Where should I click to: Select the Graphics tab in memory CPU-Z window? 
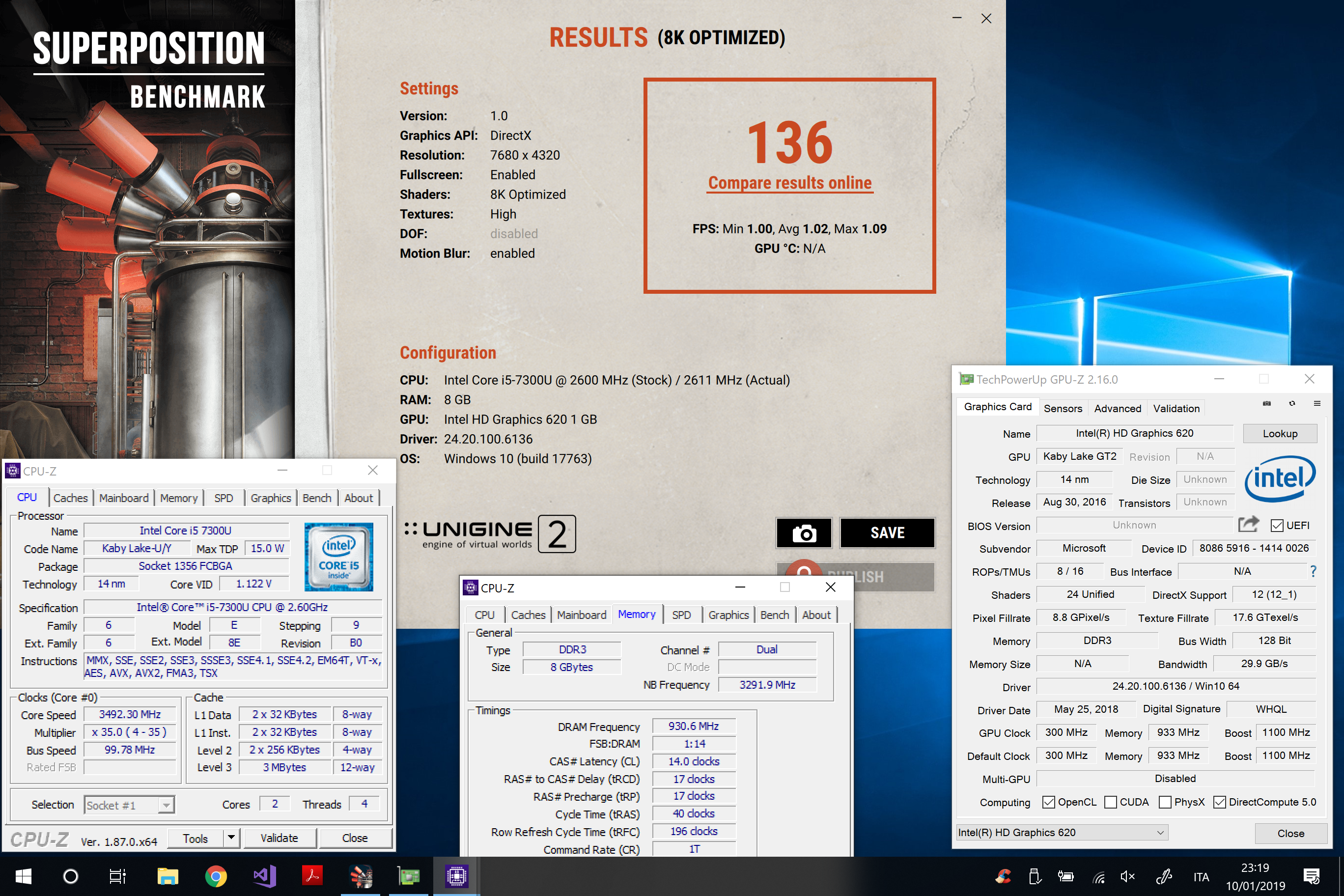728,615
